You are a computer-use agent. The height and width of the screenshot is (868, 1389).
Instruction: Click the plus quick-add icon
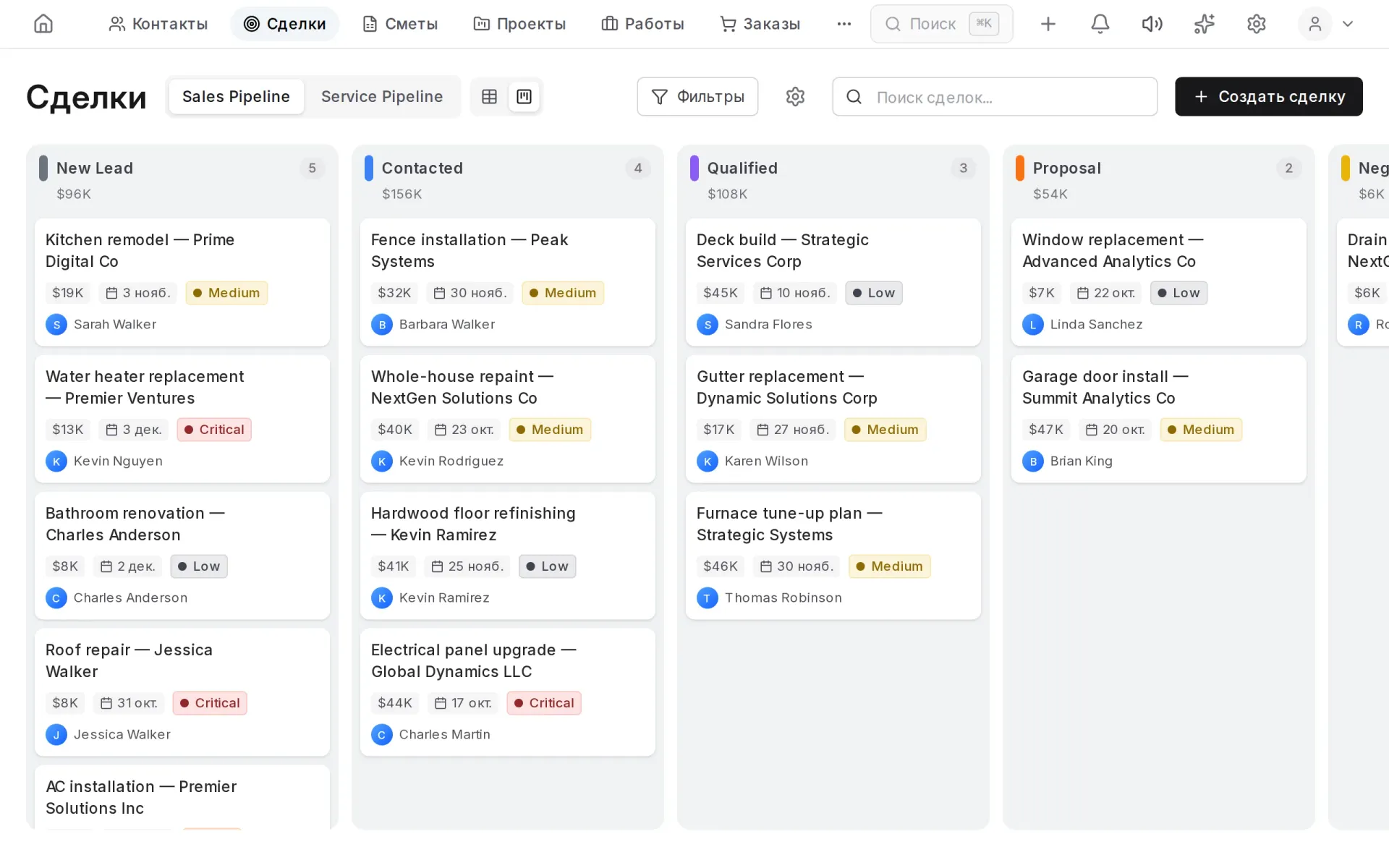(1048, 24)
